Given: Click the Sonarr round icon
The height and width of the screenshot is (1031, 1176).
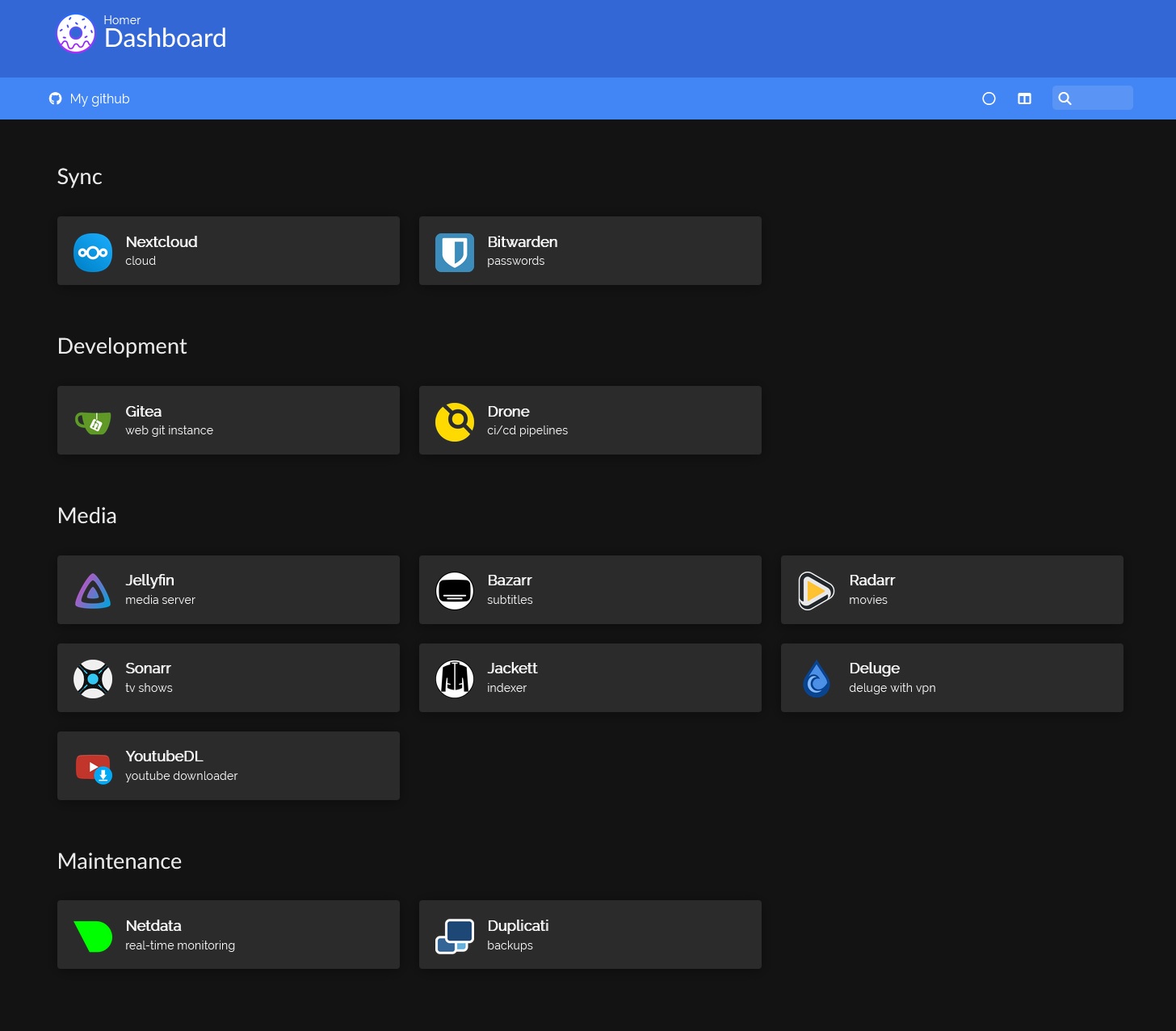Looking at the screenshot, I should coord(93,679).
